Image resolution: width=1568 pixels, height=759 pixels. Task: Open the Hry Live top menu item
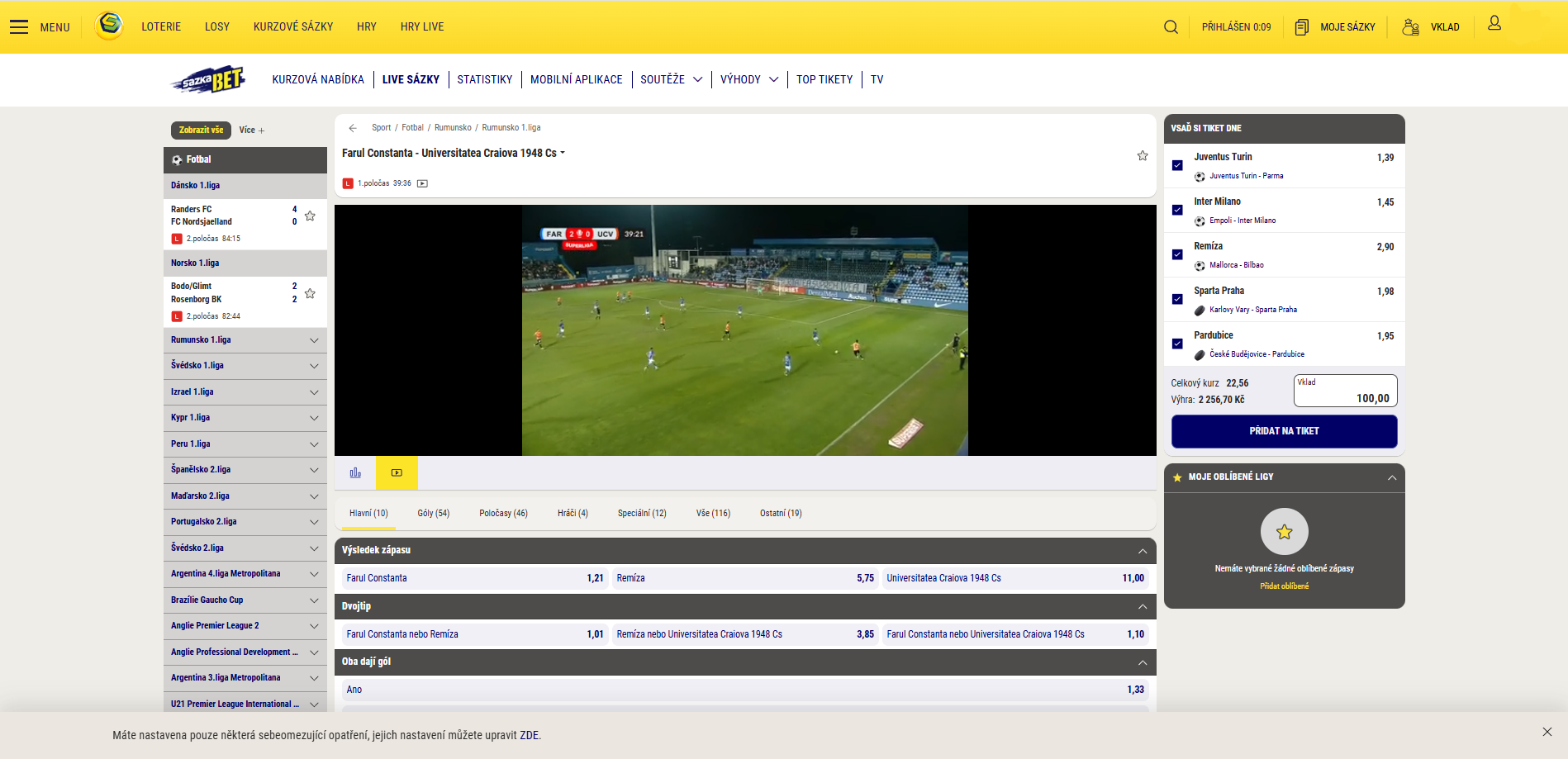coord(422,26)
